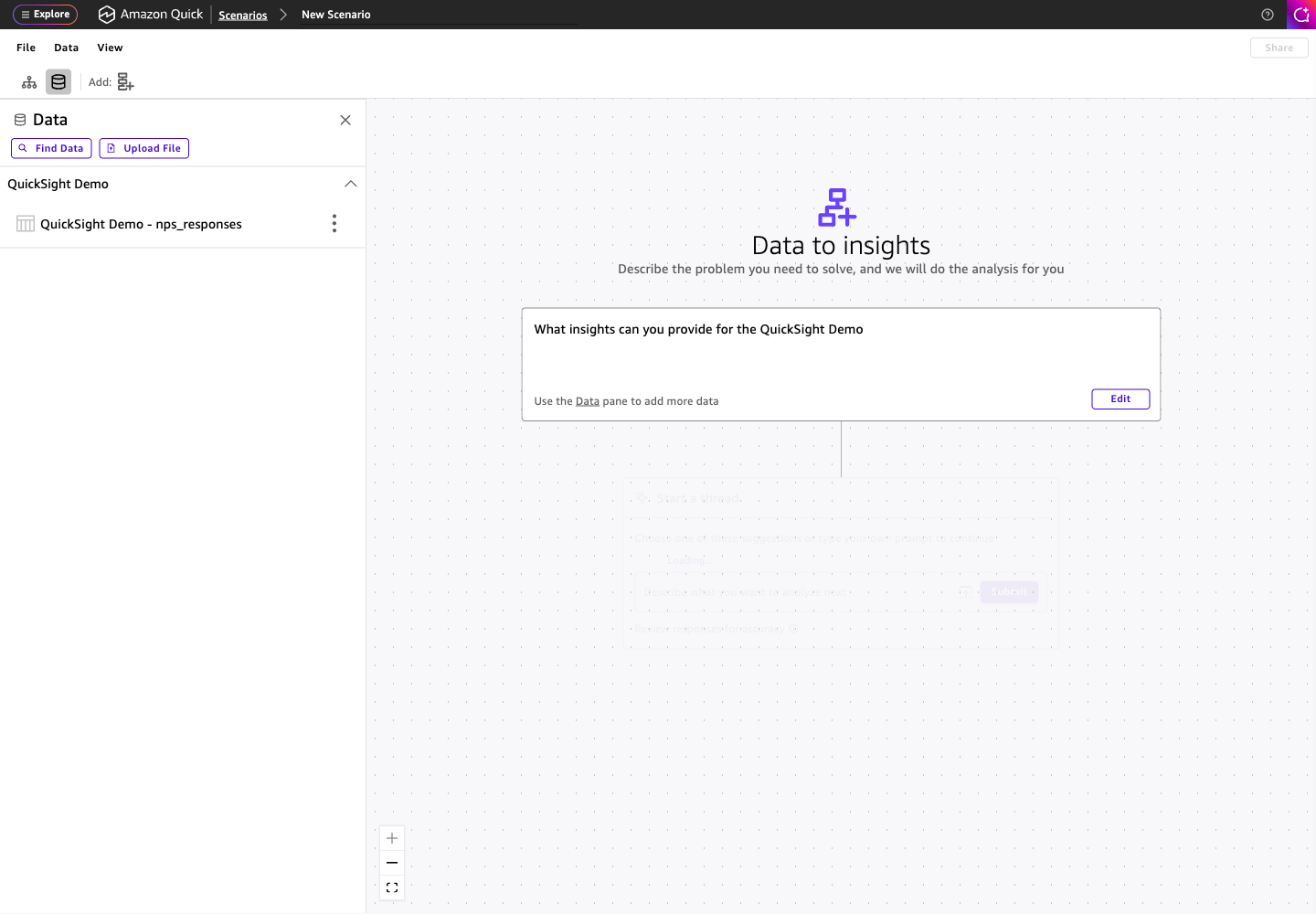Zoom out the canvas with minus
The width and height of the screenshot is (1316, 914).
[x=392, y=863]
